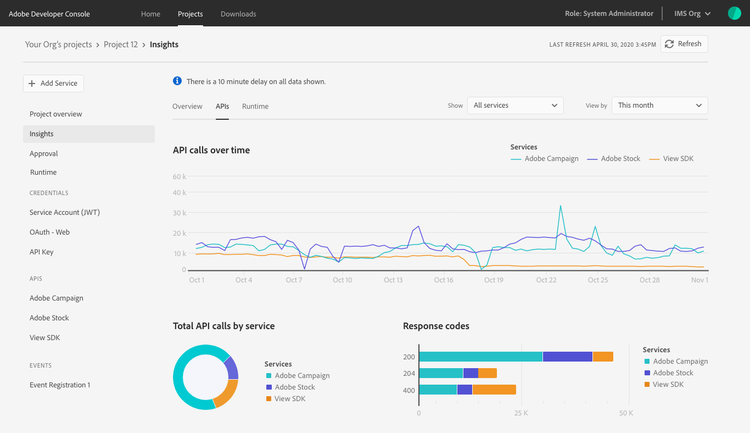
Task: Open Adobe Campaign in sidebar APIs
Action: (56, 298)
